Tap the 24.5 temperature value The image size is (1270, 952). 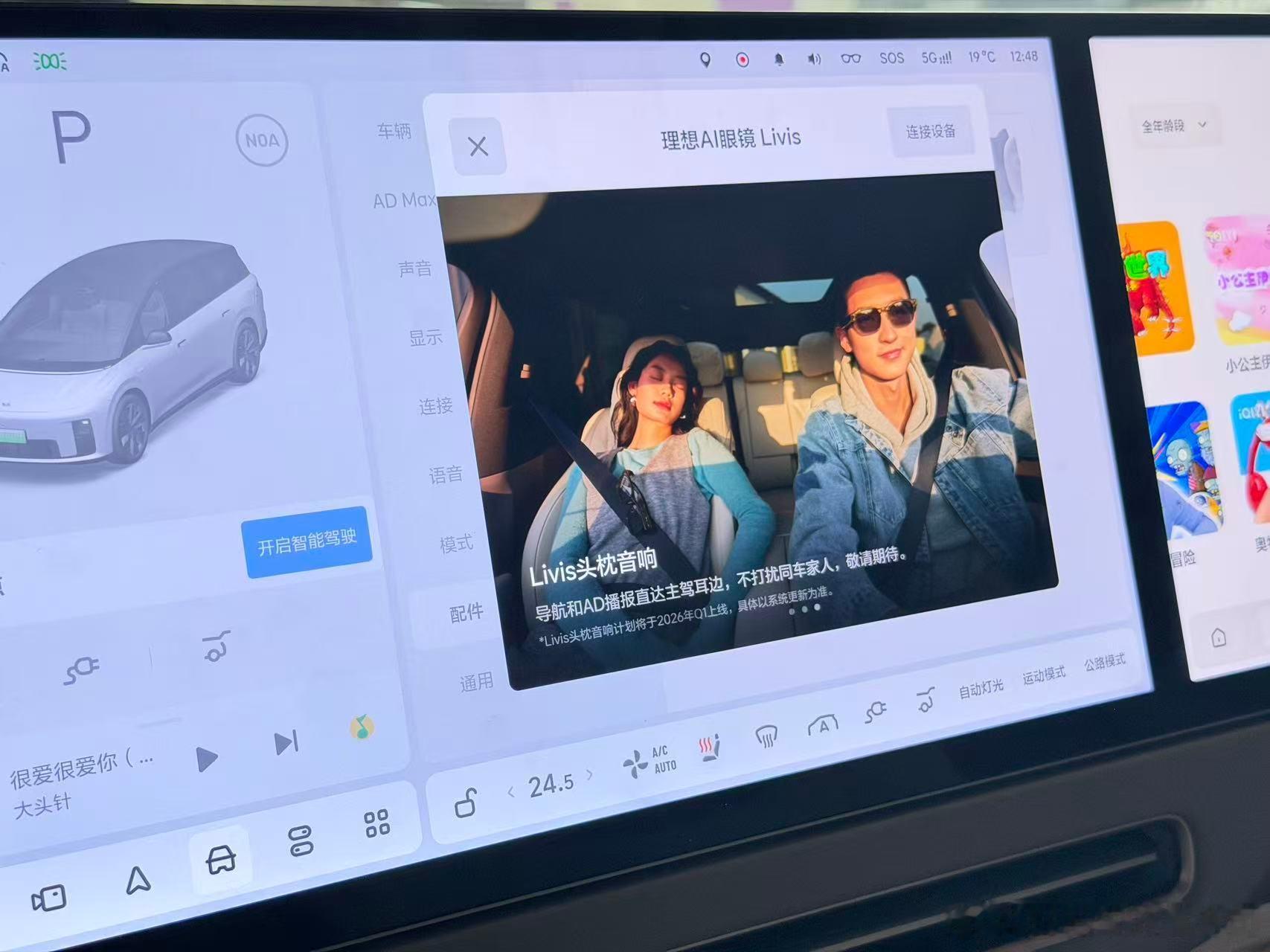click(551, 784)
